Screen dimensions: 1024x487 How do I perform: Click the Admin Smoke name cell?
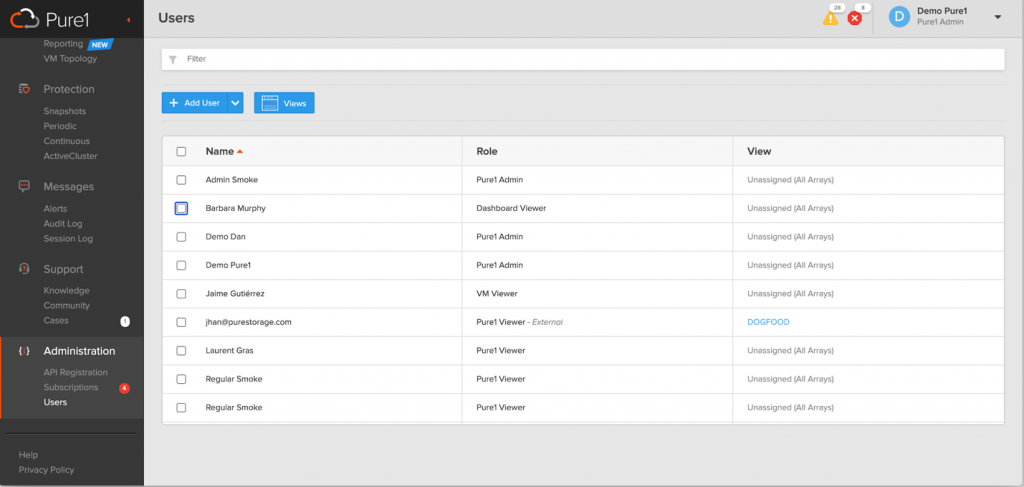pos(232,180)
